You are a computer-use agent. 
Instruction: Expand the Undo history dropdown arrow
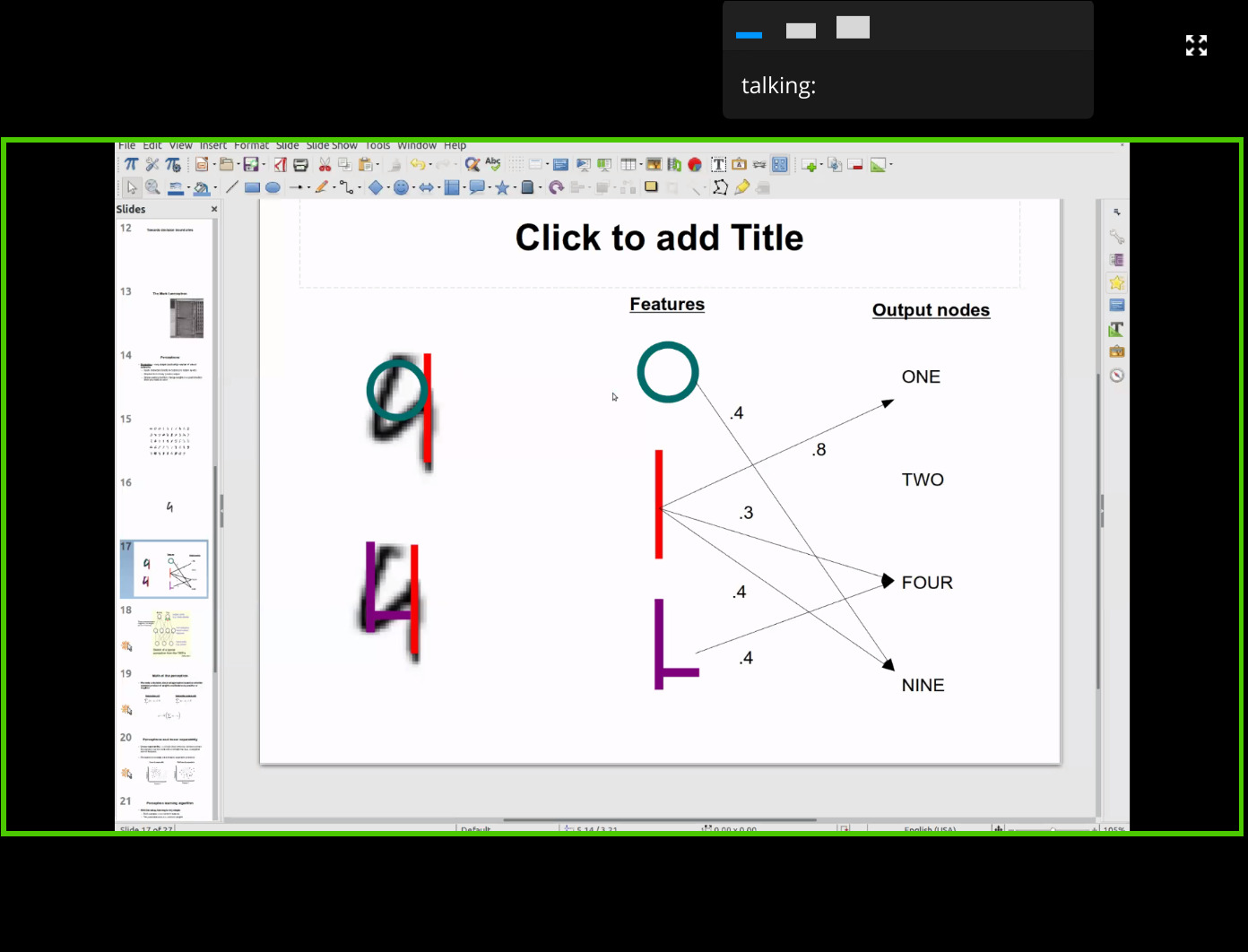point(430,164)
